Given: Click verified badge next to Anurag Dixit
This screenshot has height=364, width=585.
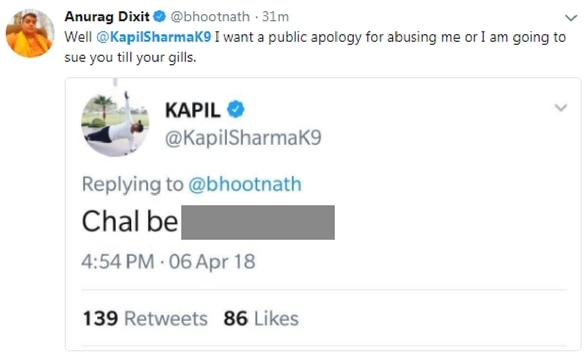Looking at the screenshot, I should 160,16.
